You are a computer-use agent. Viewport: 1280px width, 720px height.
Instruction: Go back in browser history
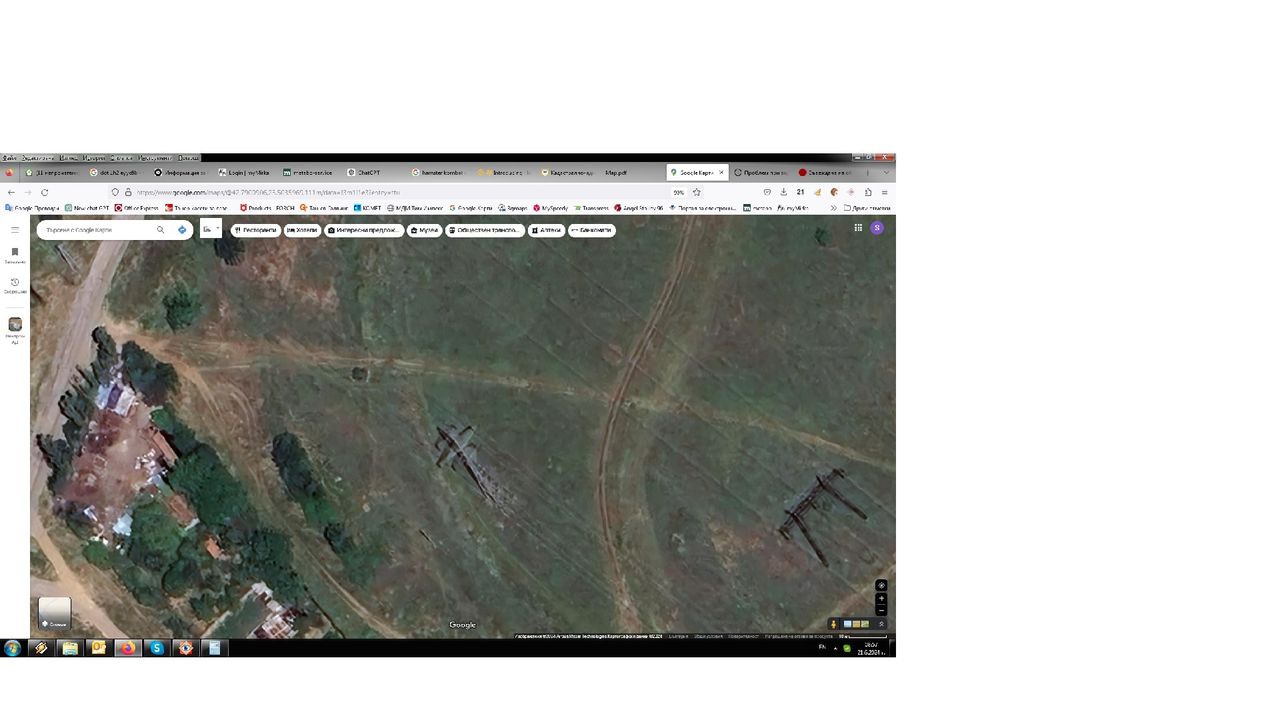click(11, 192)
